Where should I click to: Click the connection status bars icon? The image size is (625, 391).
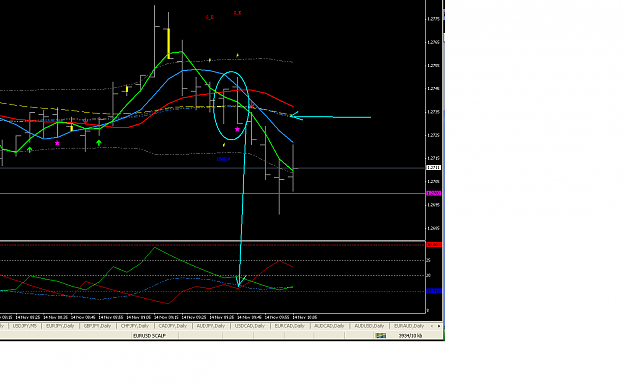(381, 336)
